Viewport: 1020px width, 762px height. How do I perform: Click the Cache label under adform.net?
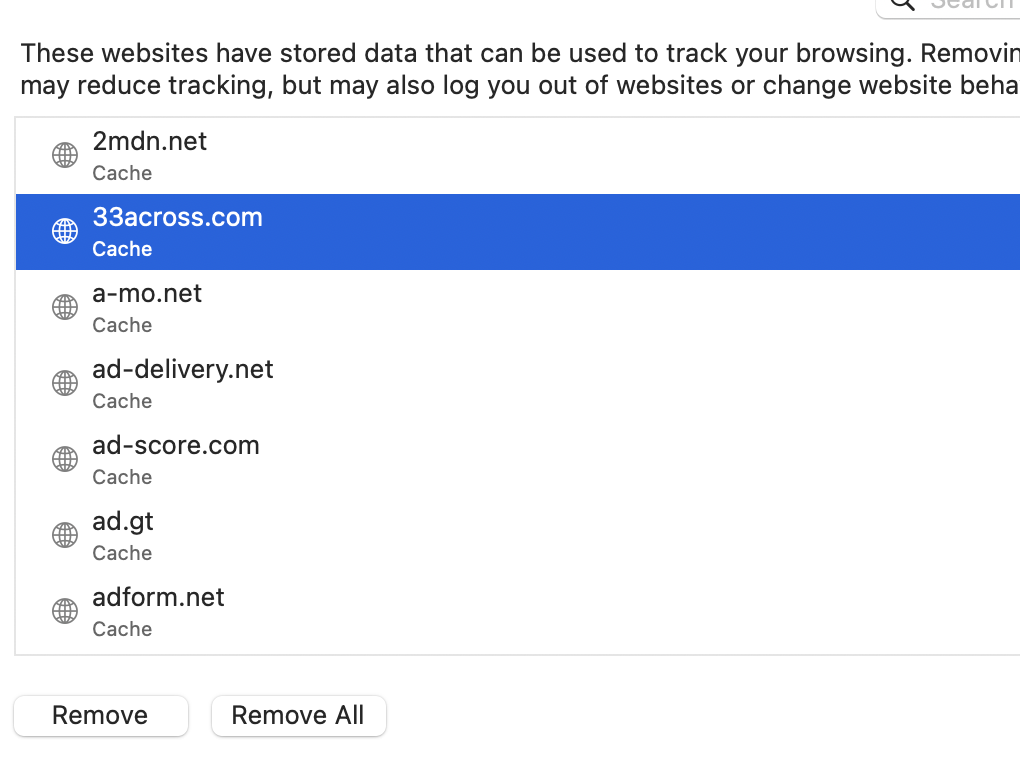coord(122,629)
